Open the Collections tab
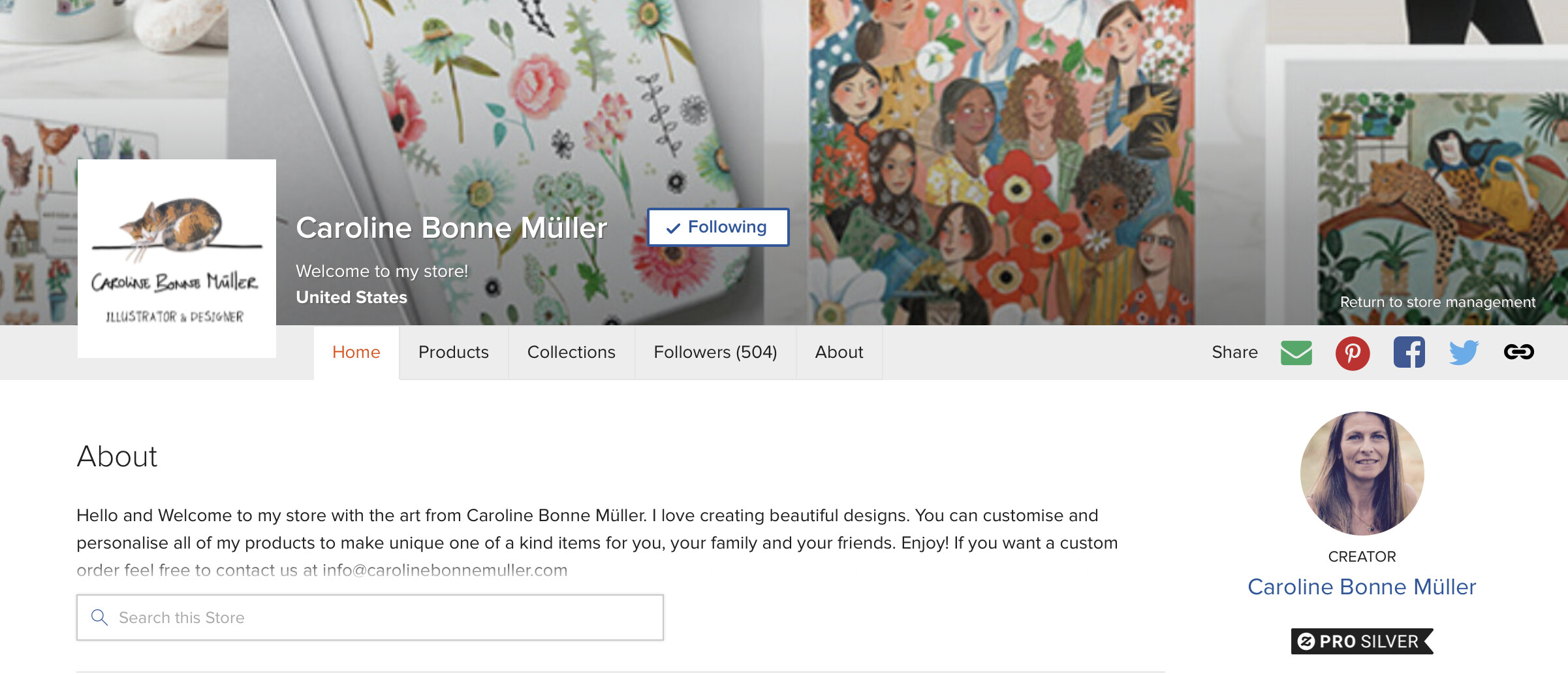This screenshot has width=1568, height=674. pyautogui.click(x=571, y=353)
